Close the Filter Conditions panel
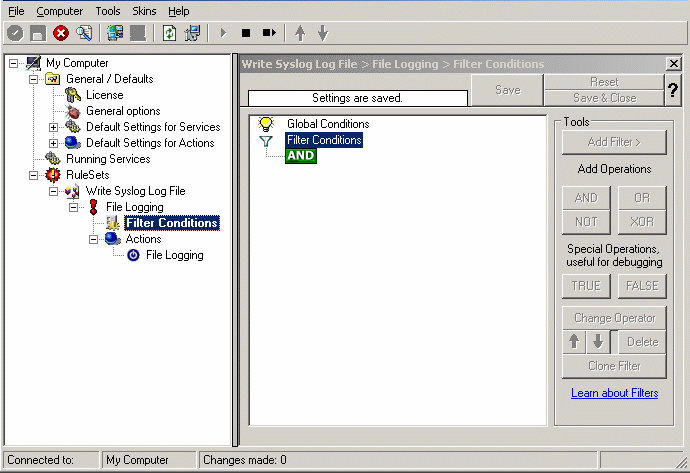690x473 pixels. [x=673, y=64]
